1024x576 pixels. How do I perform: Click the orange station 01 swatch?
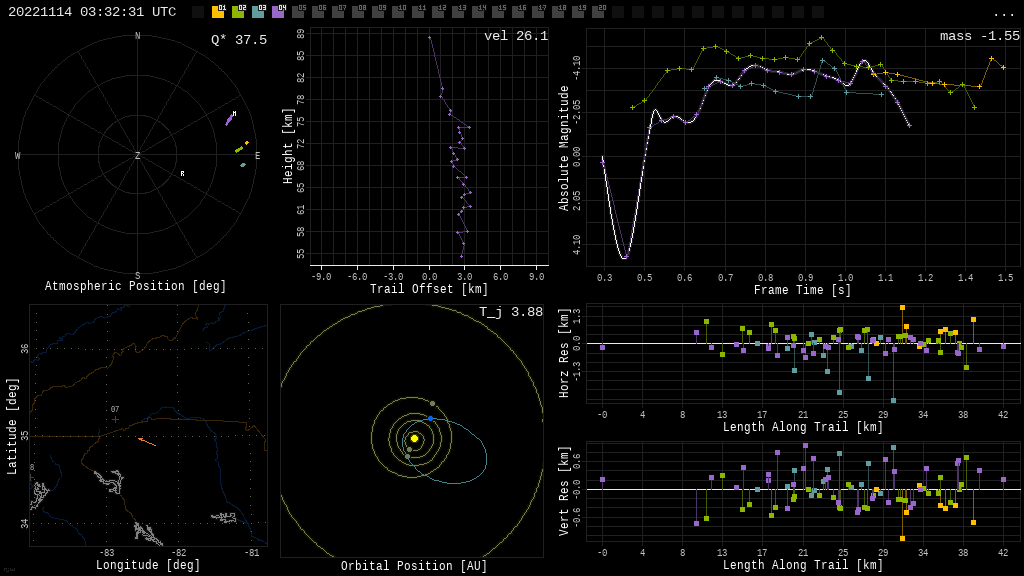point(218,12)
